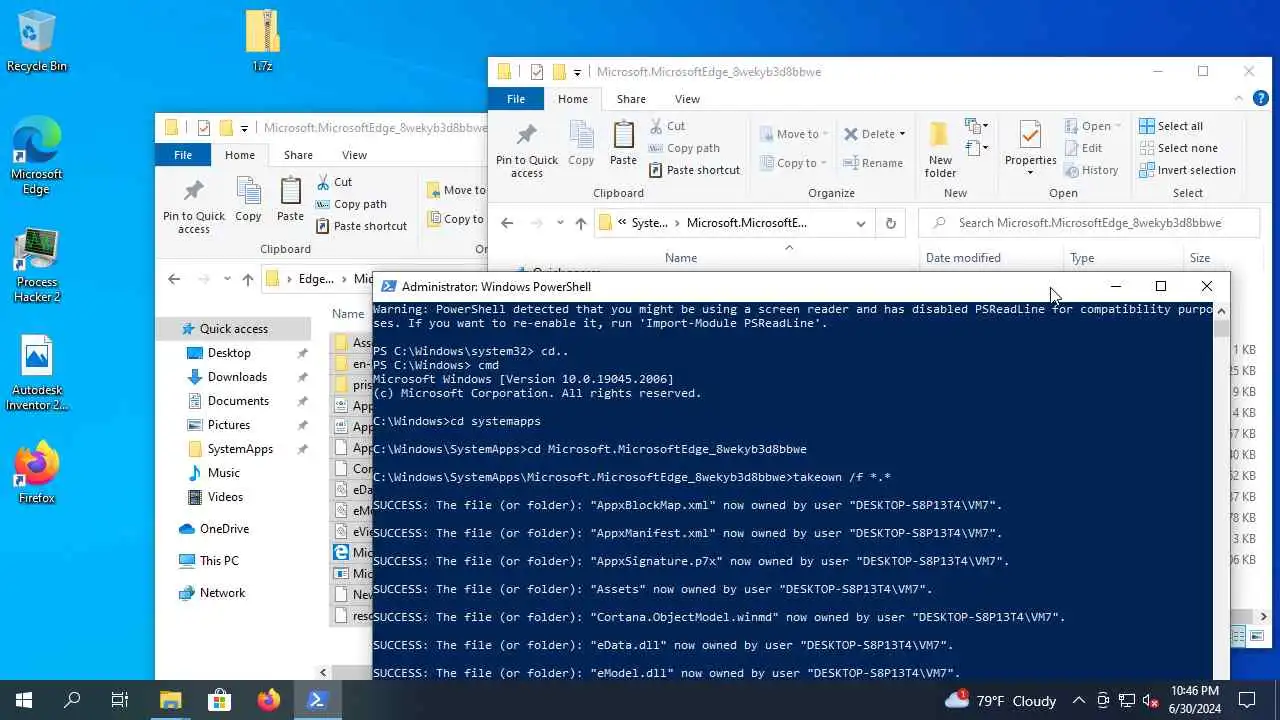Click Paste in the background Explorer ribbon

coord(290,199)
